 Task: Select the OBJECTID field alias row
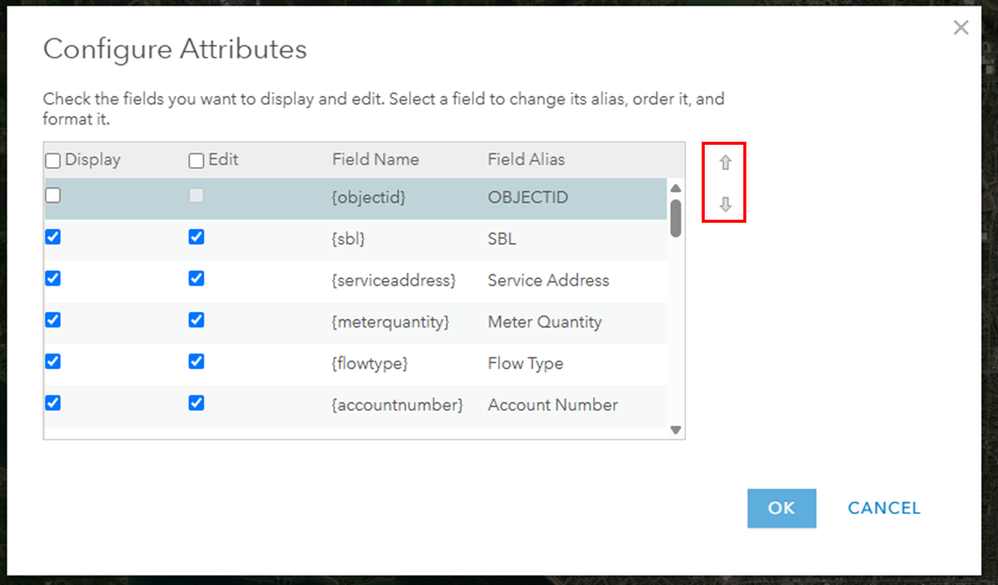[x=527, y=197]
